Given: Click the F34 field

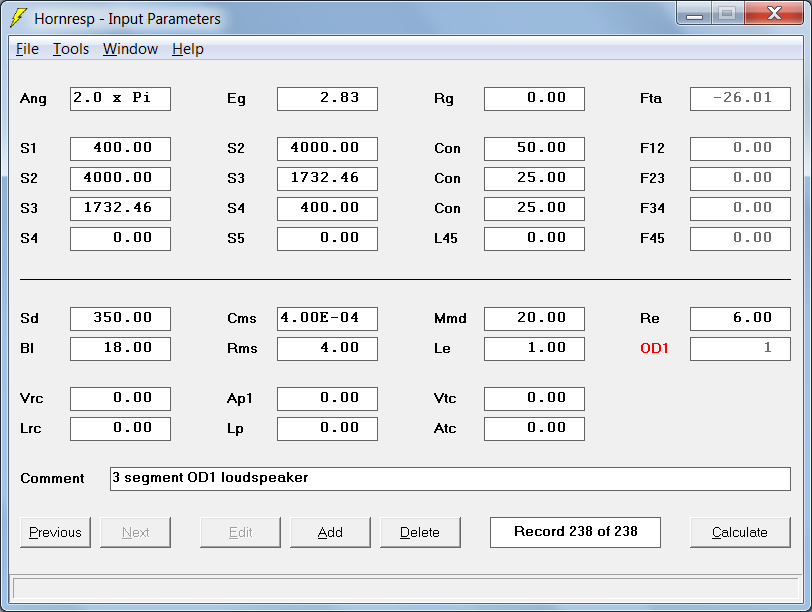Looking at the screenshot, I should (x=740, y=209).
